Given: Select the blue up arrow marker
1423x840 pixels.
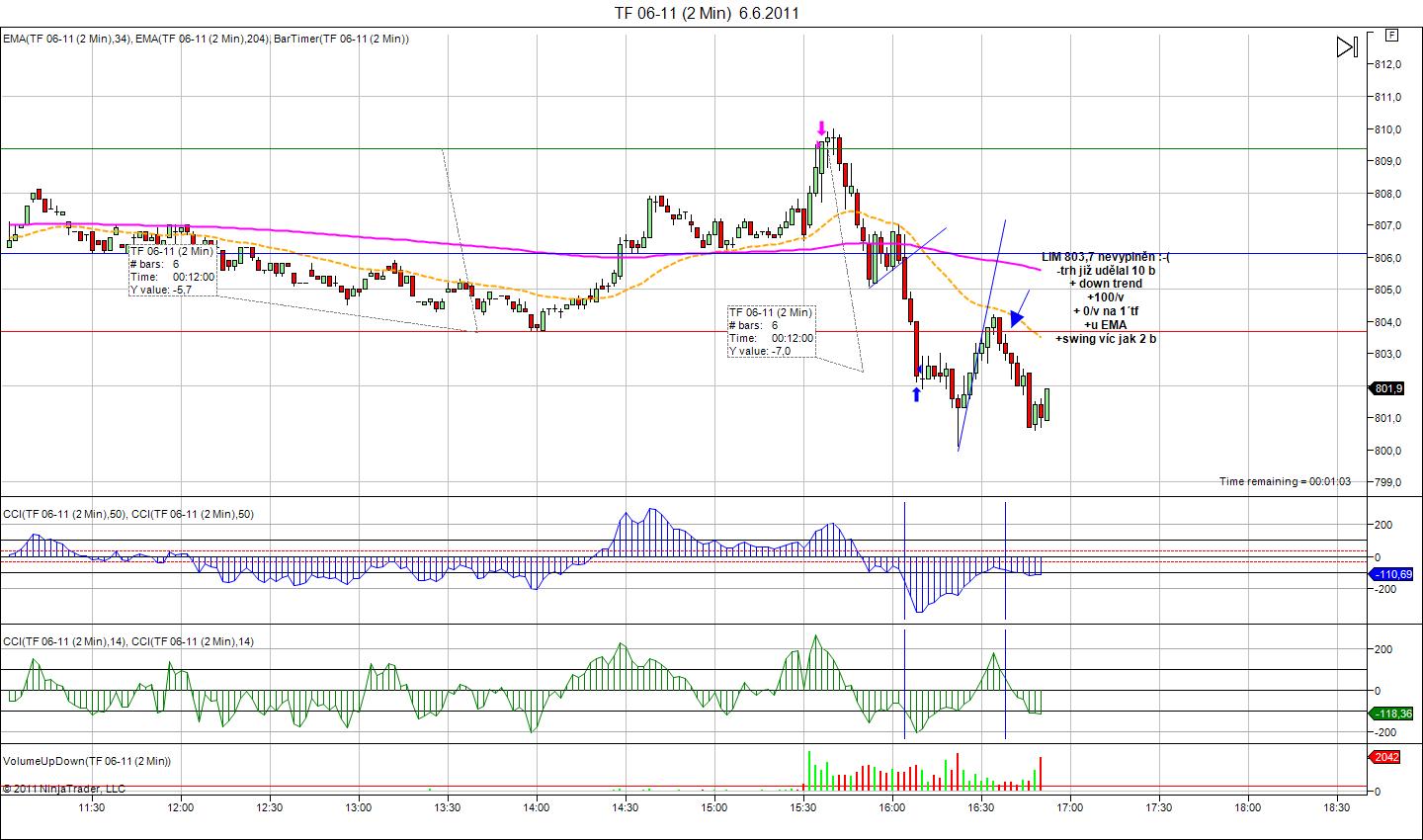Looking at the screenshot, I should point(916,394).
